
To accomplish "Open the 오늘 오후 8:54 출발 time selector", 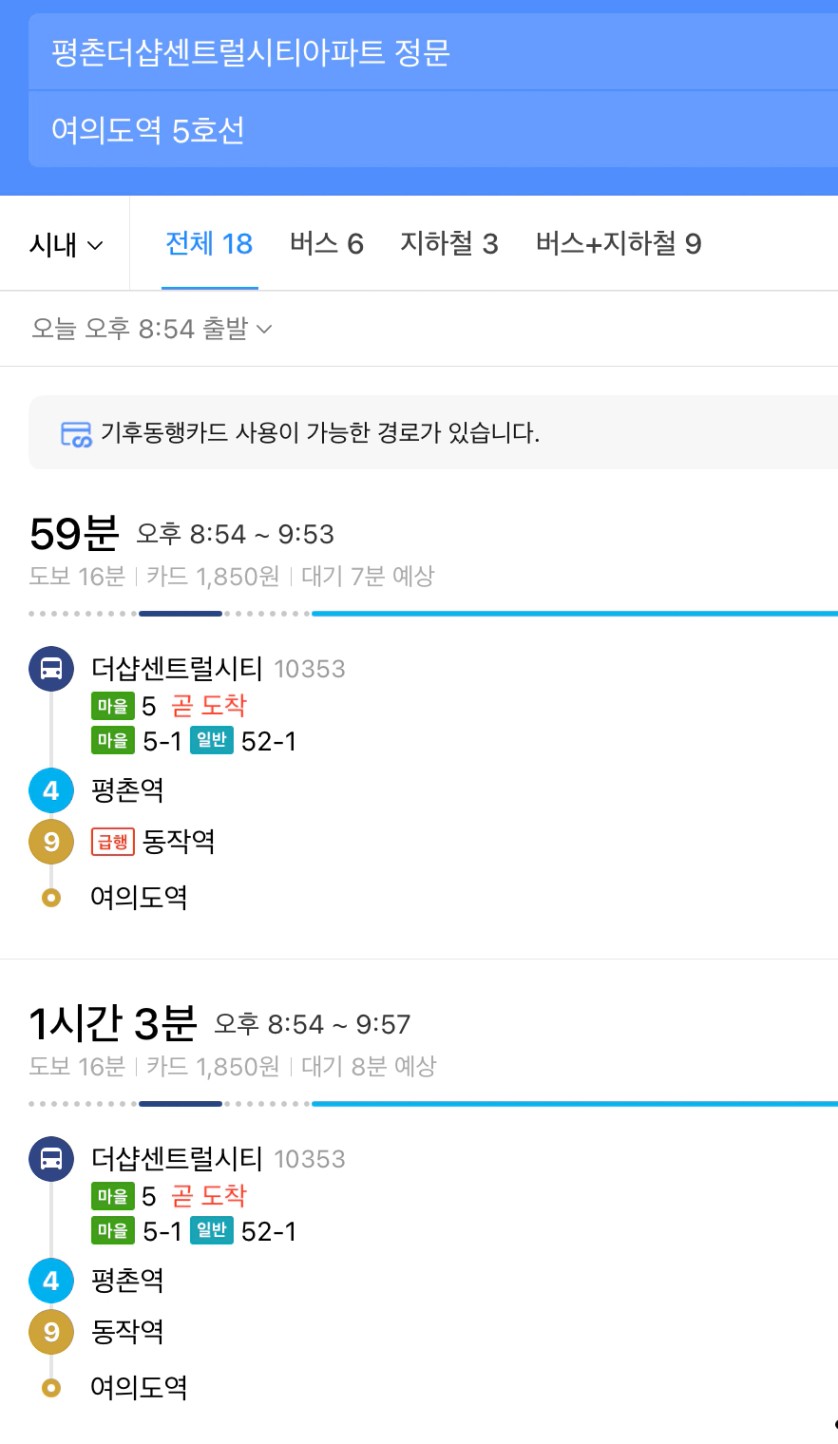I will point(151,328).
